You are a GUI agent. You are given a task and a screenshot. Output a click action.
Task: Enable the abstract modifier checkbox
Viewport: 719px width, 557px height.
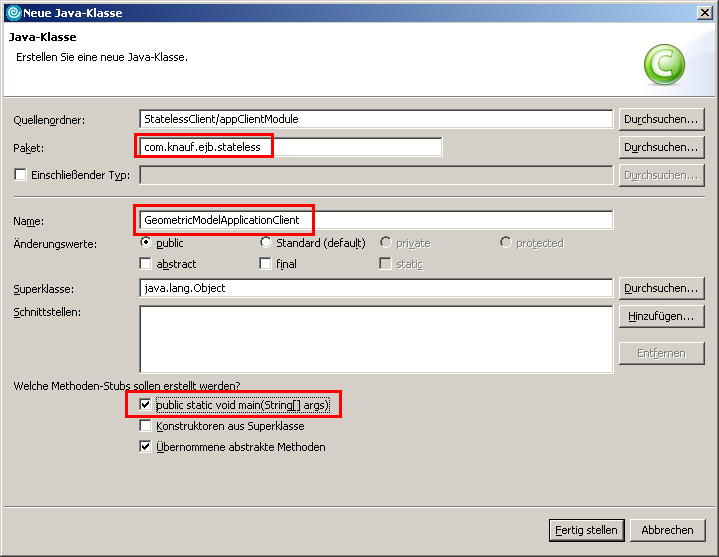(x=146, y=264)
